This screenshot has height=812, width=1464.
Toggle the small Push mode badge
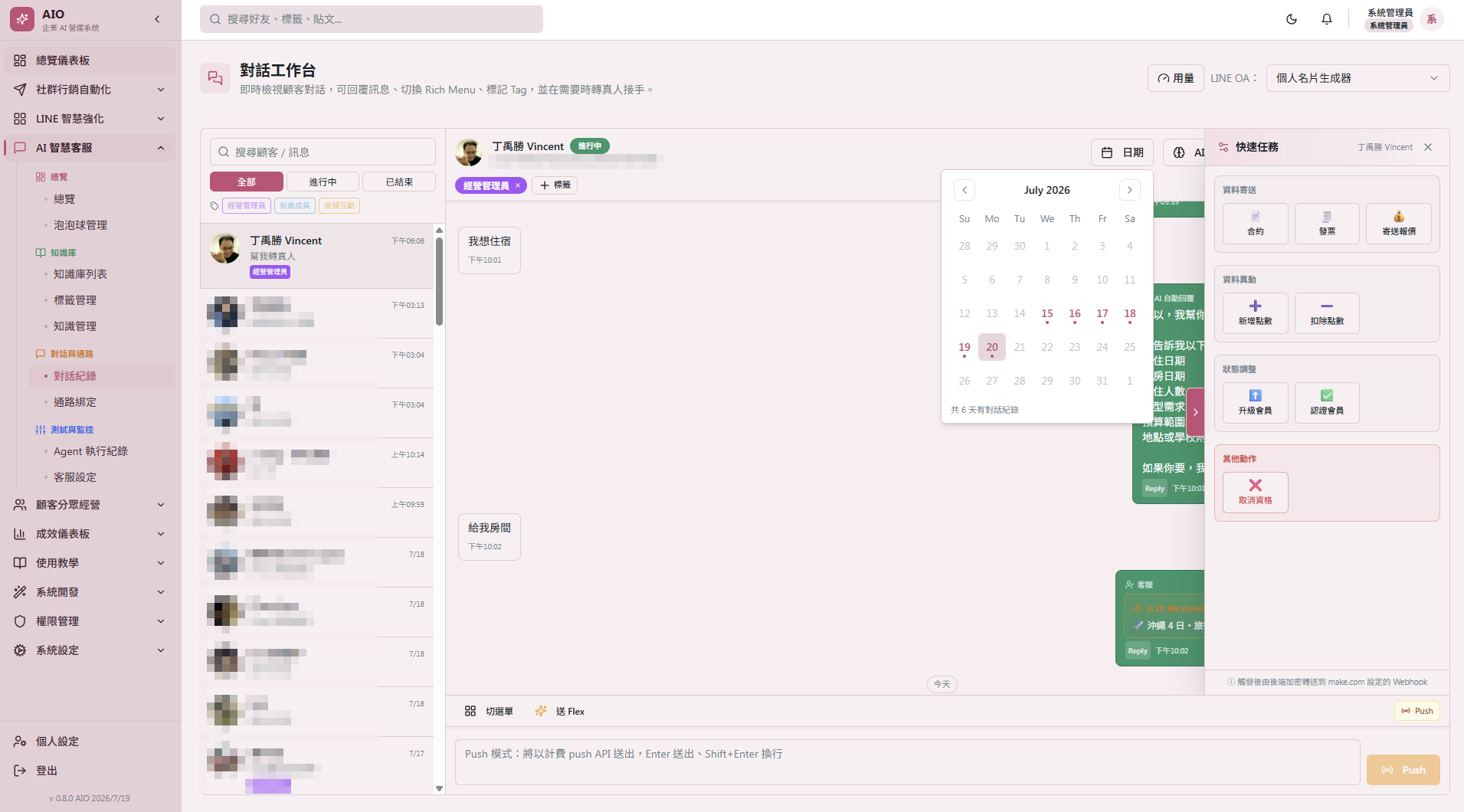(1417, 711)
